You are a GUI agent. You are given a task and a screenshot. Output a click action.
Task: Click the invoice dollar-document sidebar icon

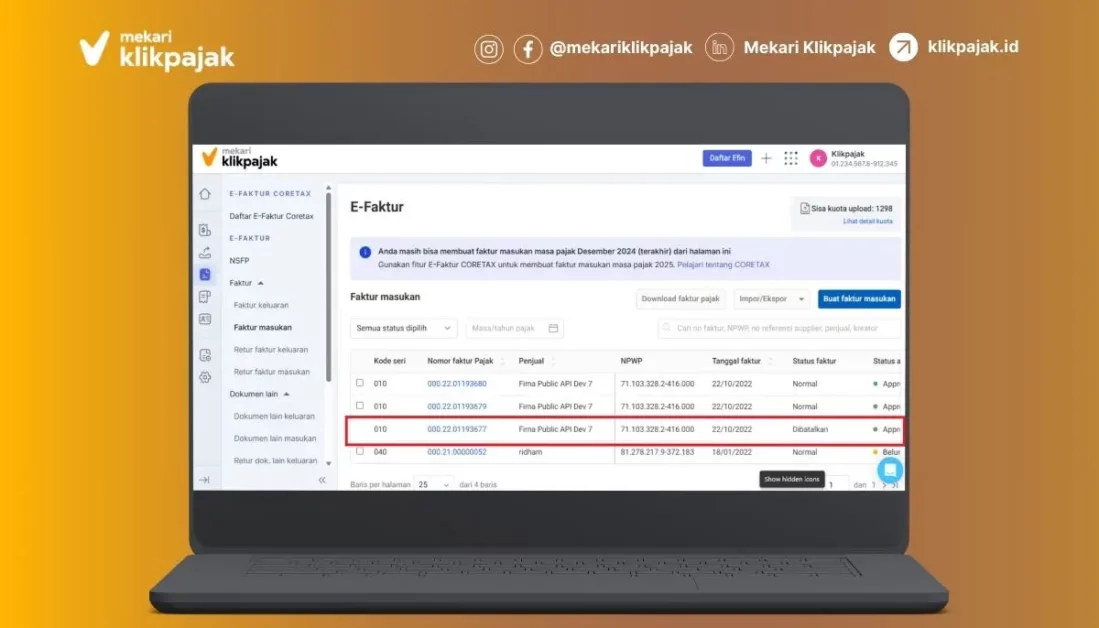[x=205, y=230]
